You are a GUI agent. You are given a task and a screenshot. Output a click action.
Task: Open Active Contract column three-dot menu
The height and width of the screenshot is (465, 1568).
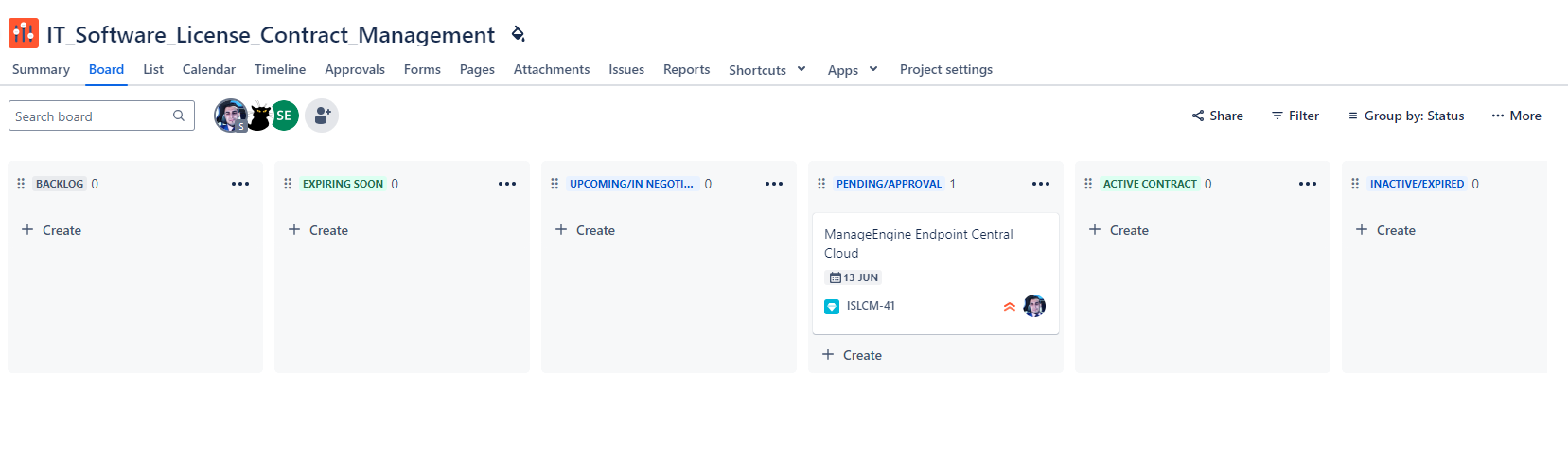(1308, 184)
